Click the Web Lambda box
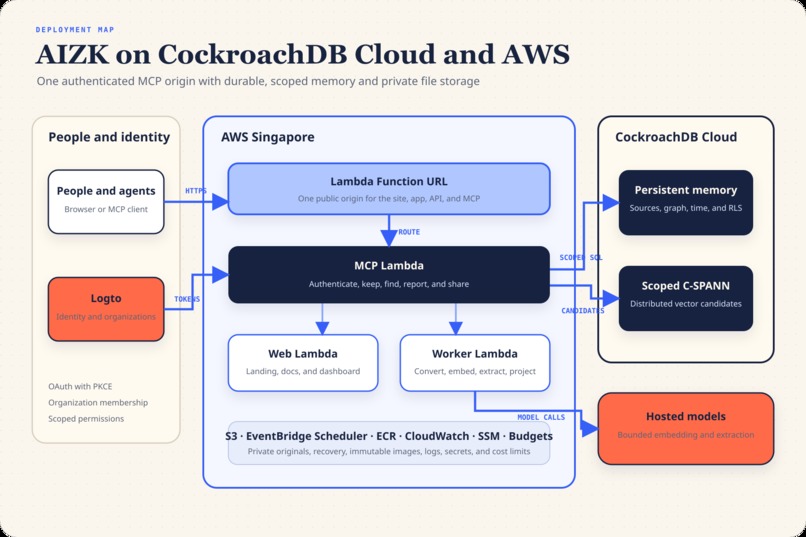The width and height of the screenshot is (806, 537). pyautogui.click(x=303, y=363)
